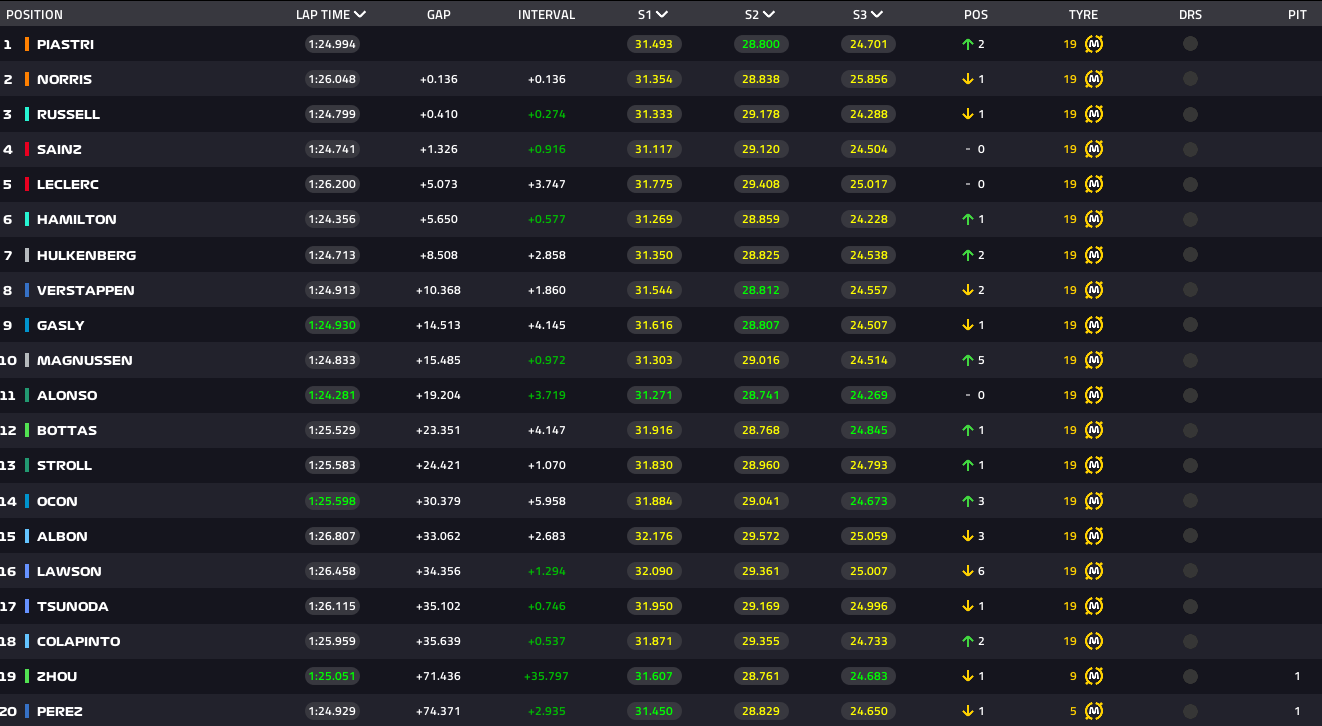Screen dimensions: 1322x726
Task: Select driver name HULKENBERG
Action: click(x=86, y=255)
